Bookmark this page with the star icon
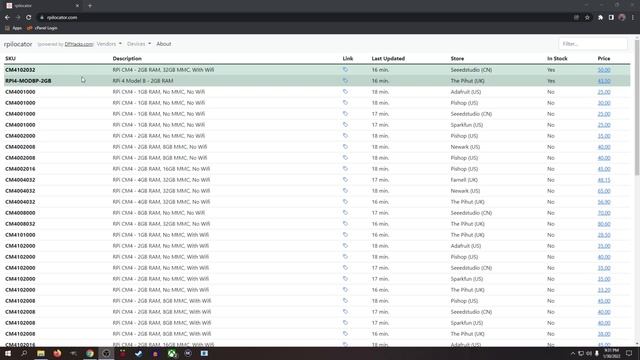 587,18
